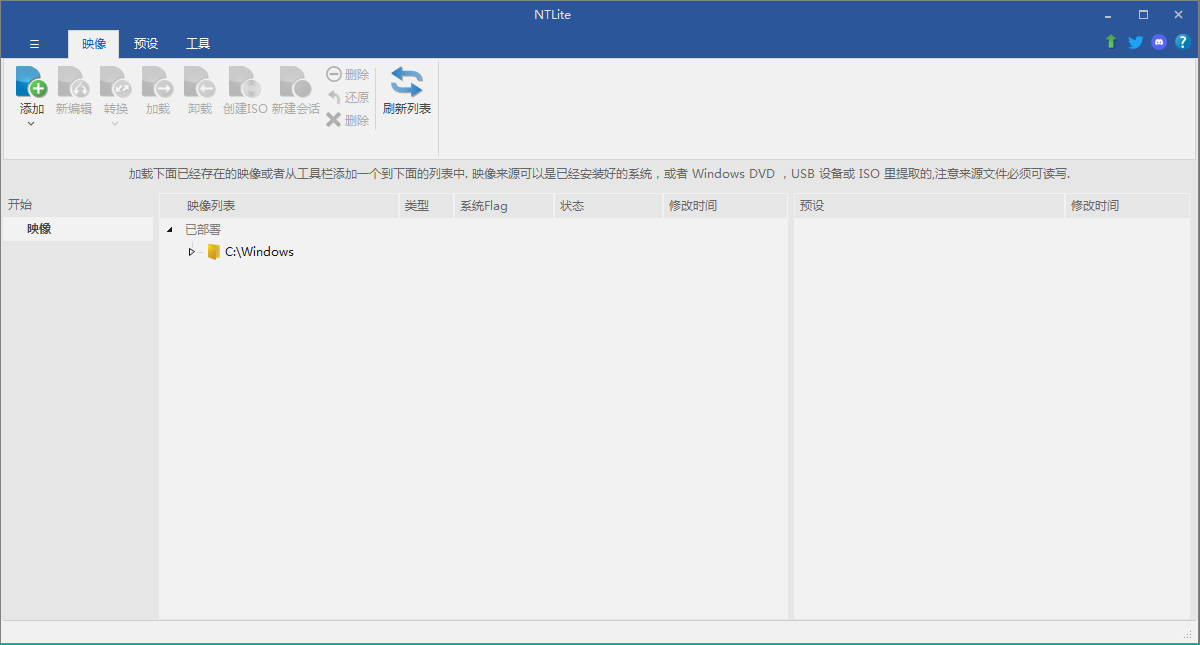The image size is (1200, 645).
Task: Click the blue question mark help icon
Action: tap(1182, 42)
